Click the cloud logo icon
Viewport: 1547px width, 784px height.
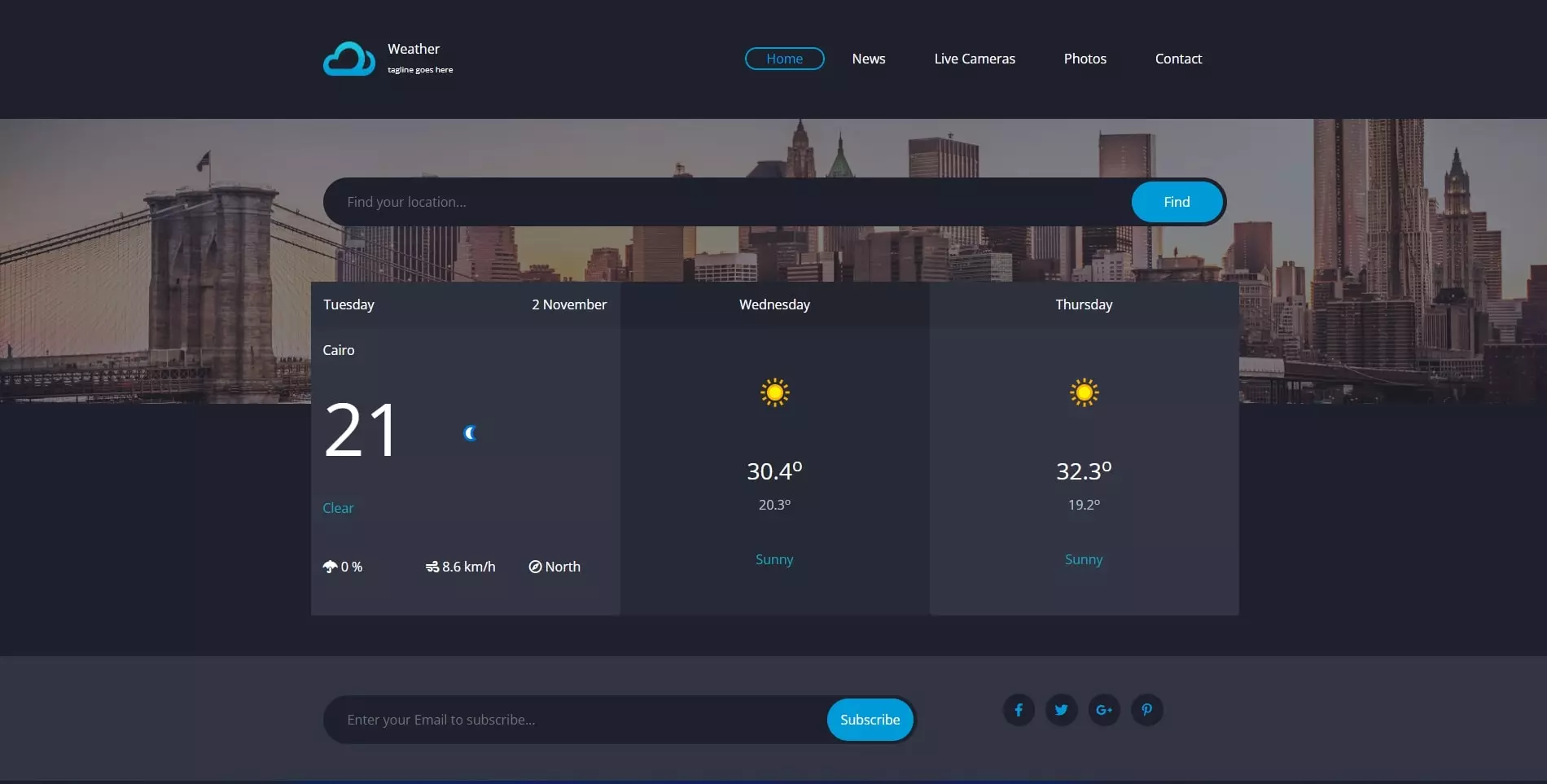[348, 59]
